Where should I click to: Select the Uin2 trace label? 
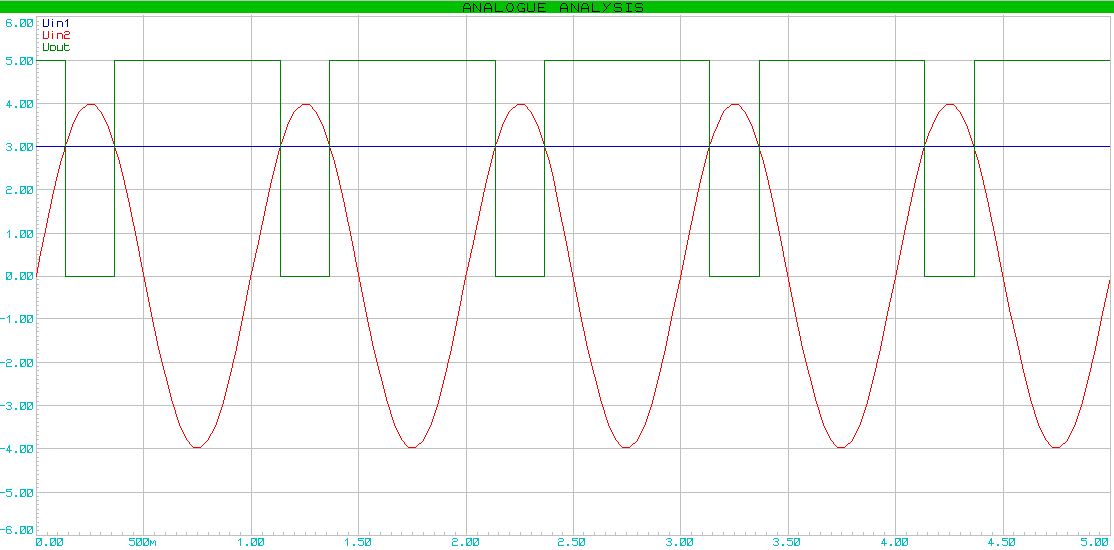[55, 35]
